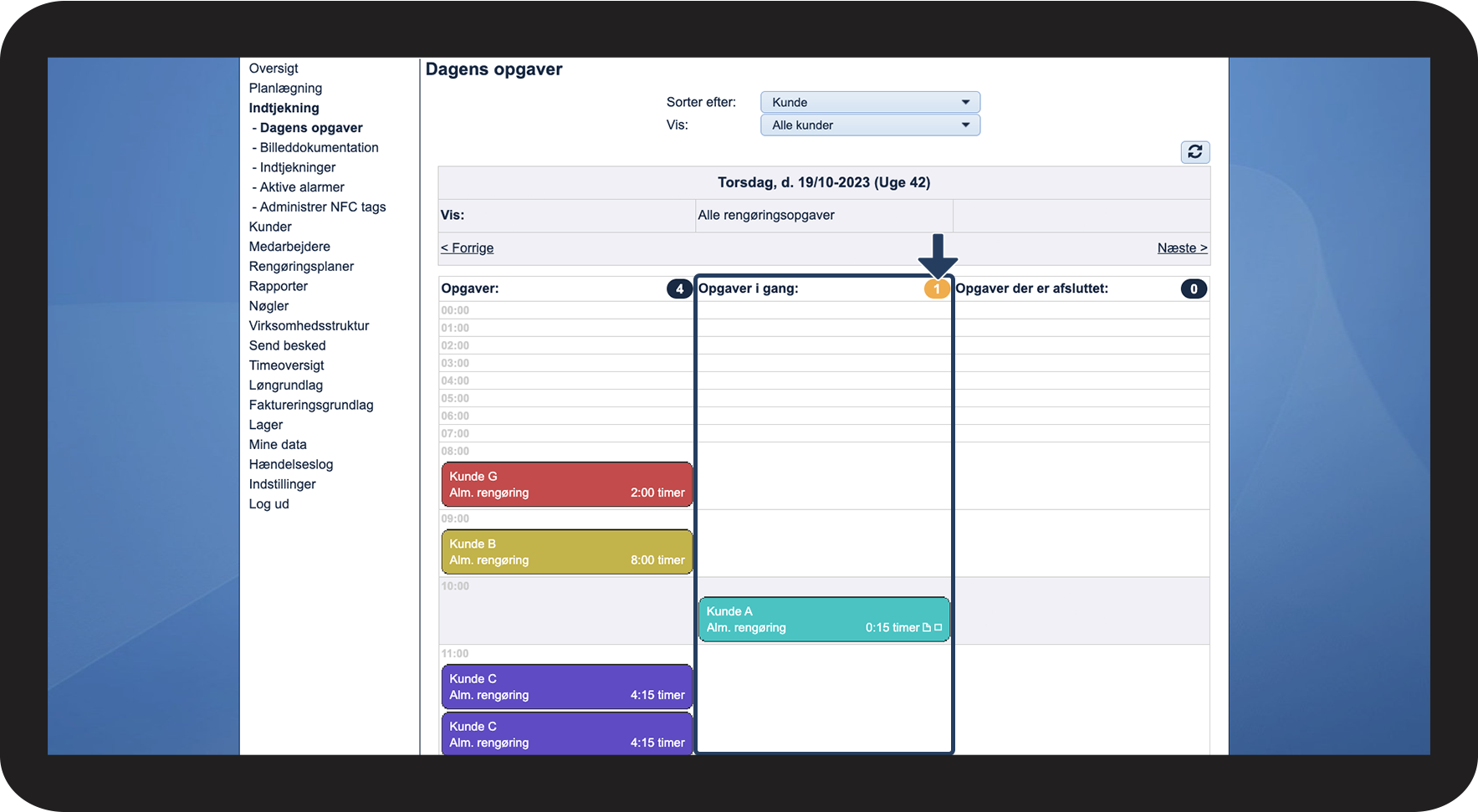Open the yellow Kunde B task card

pos(567,552)
